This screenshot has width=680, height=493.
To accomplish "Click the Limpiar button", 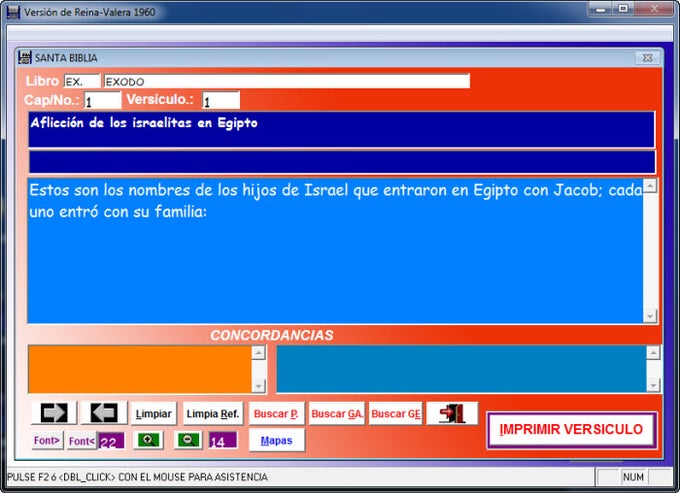I will tap(154, 414).
